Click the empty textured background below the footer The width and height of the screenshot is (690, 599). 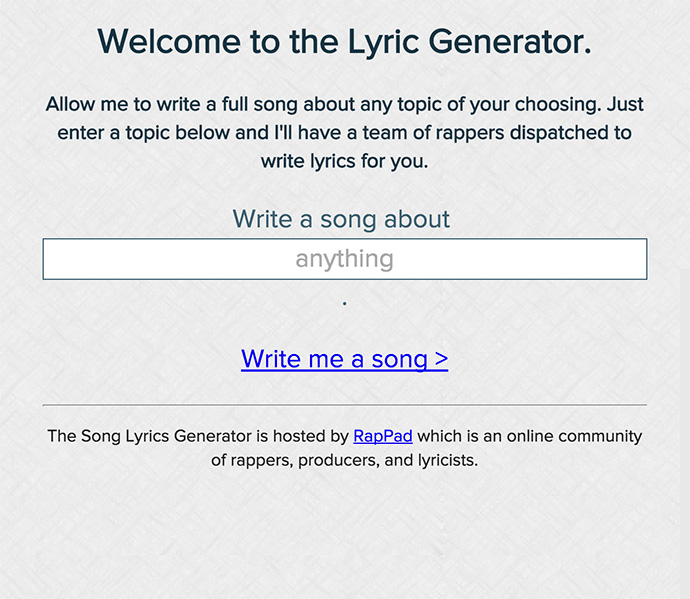pyautogui.click(x=345, y=533)
